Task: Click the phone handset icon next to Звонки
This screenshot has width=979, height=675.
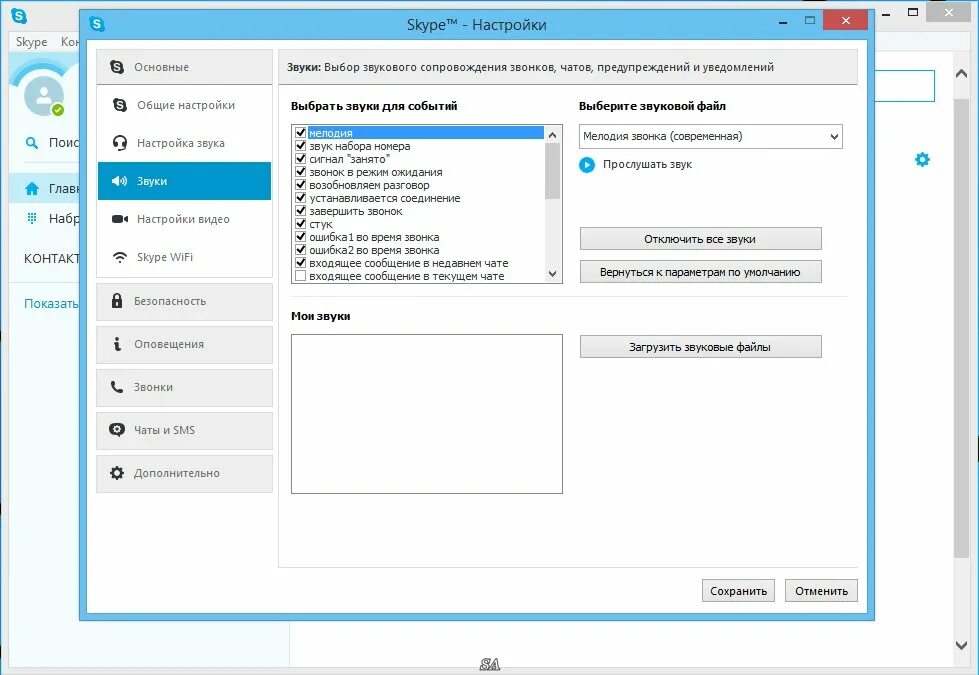Action: point(117,387)
